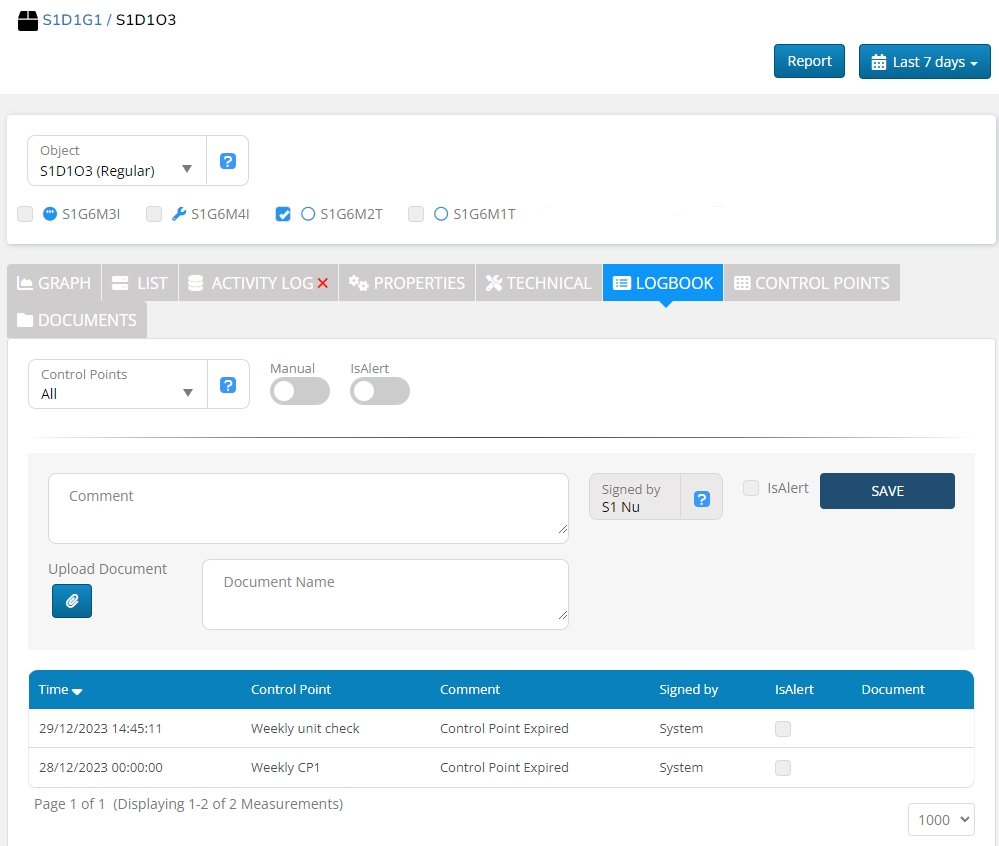Switch to the Graph tab
This screenshot has height=846, width=999.
click(x=55, y=283)
